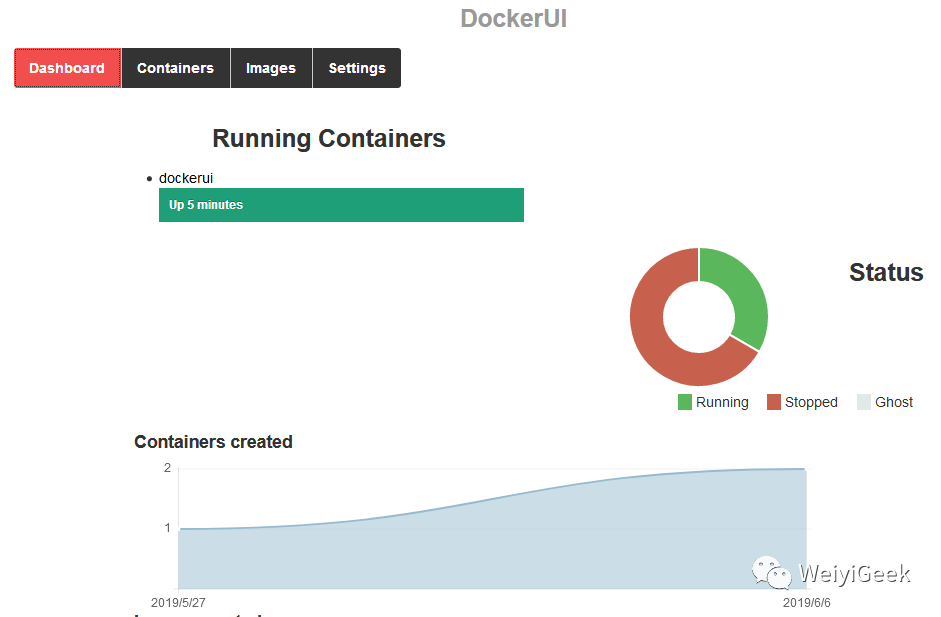941x617 pixels.
Task: Click the red Stopped legend swatch
Action: point(774,402)
